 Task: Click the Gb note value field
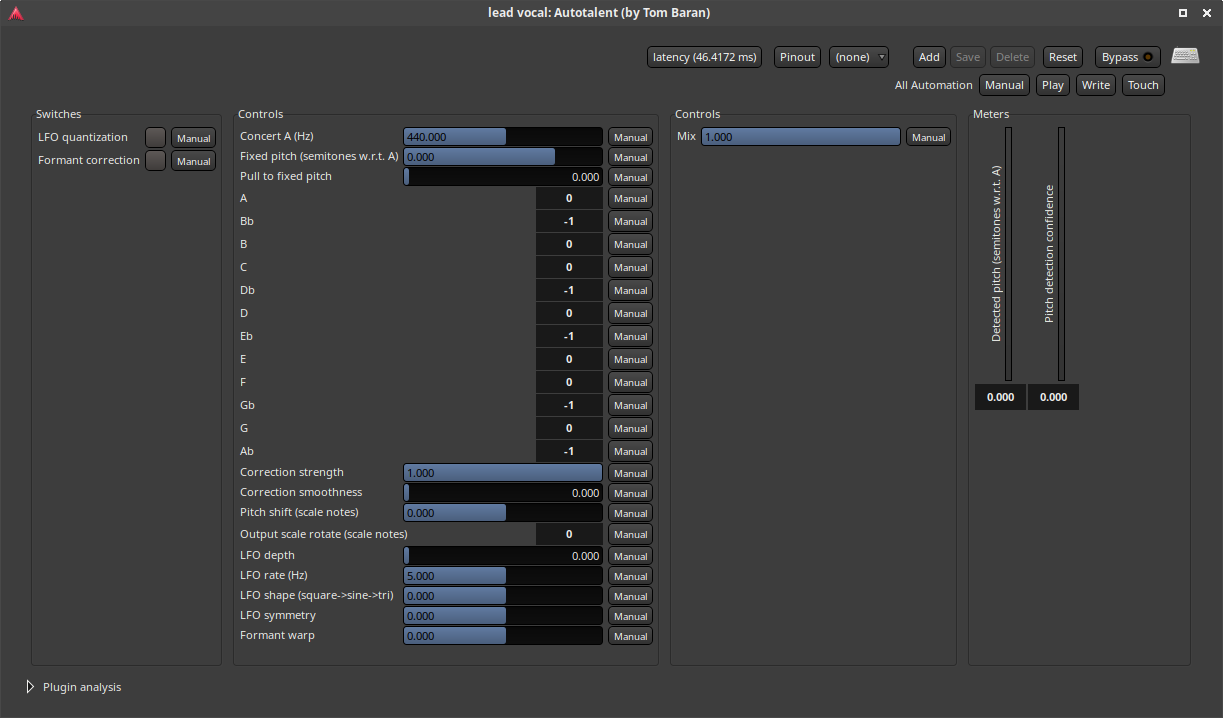[569, 405]
